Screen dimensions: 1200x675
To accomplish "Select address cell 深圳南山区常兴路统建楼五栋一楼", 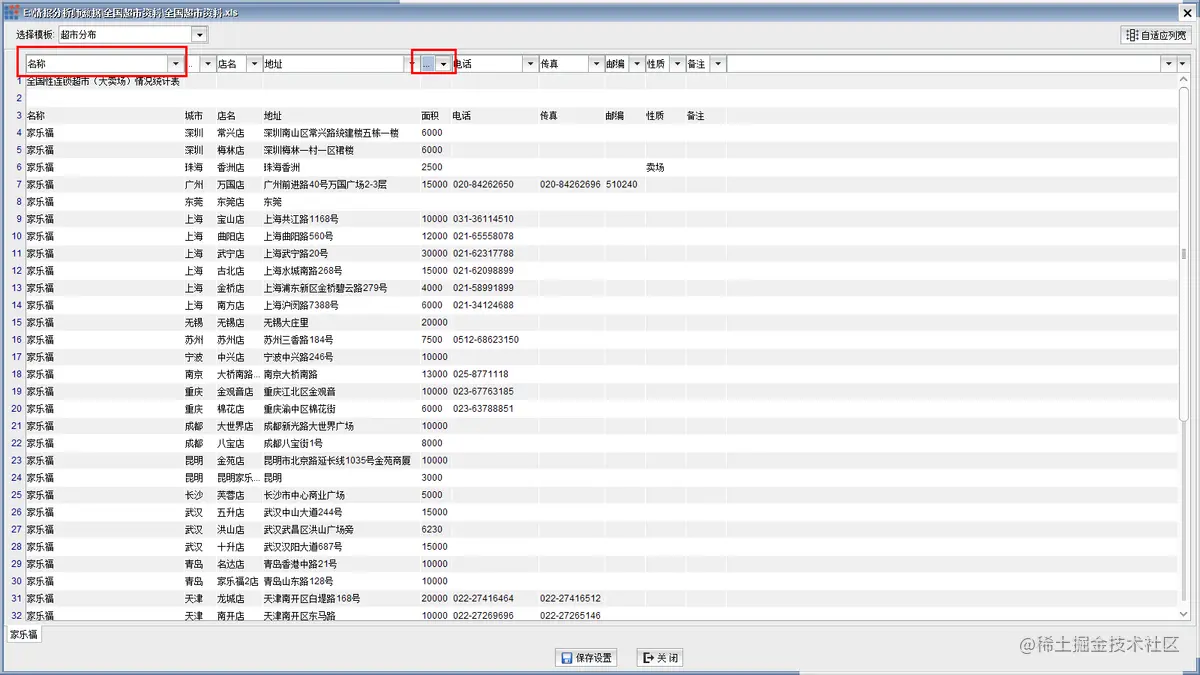I will (332, 133).
